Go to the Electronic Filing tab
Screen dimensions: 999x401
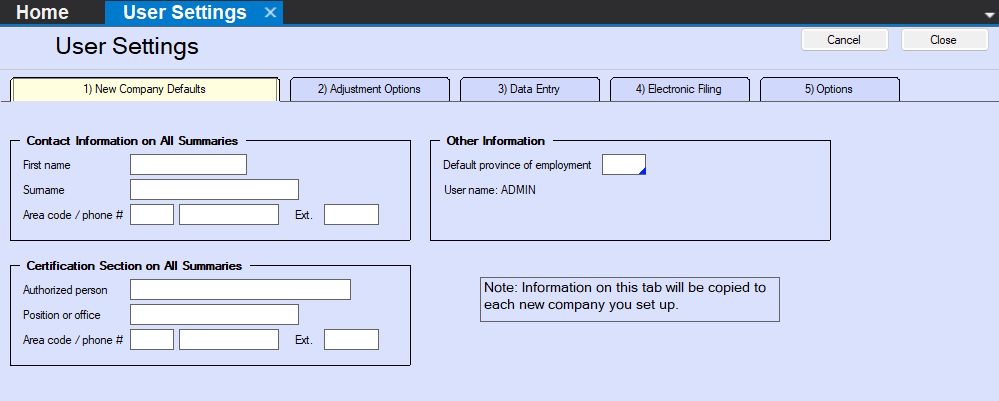pyautogui.click(x=678, y=89)
